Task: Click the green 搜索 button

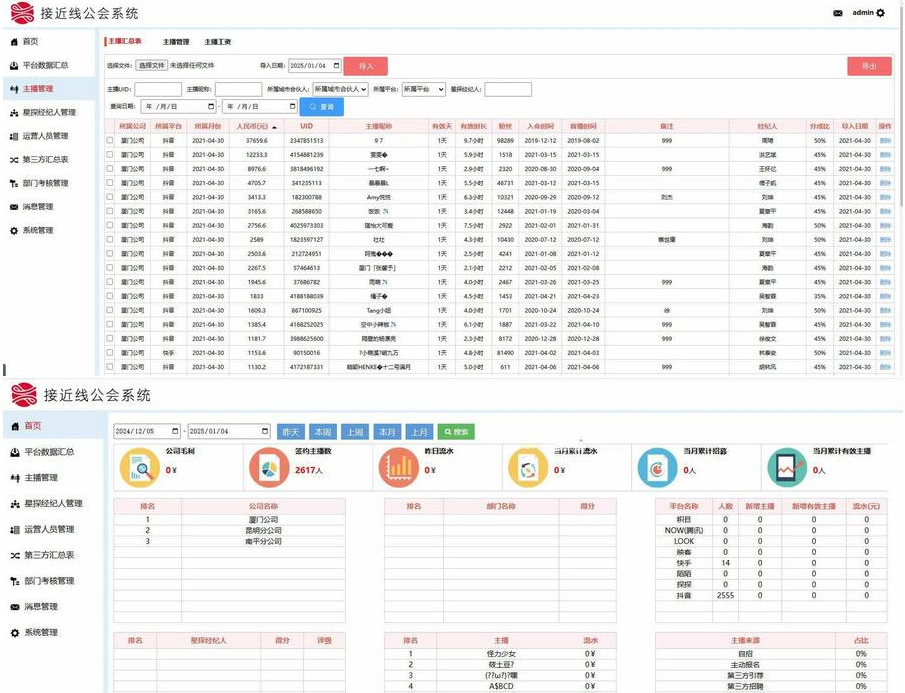Action: tap(456, 432)
